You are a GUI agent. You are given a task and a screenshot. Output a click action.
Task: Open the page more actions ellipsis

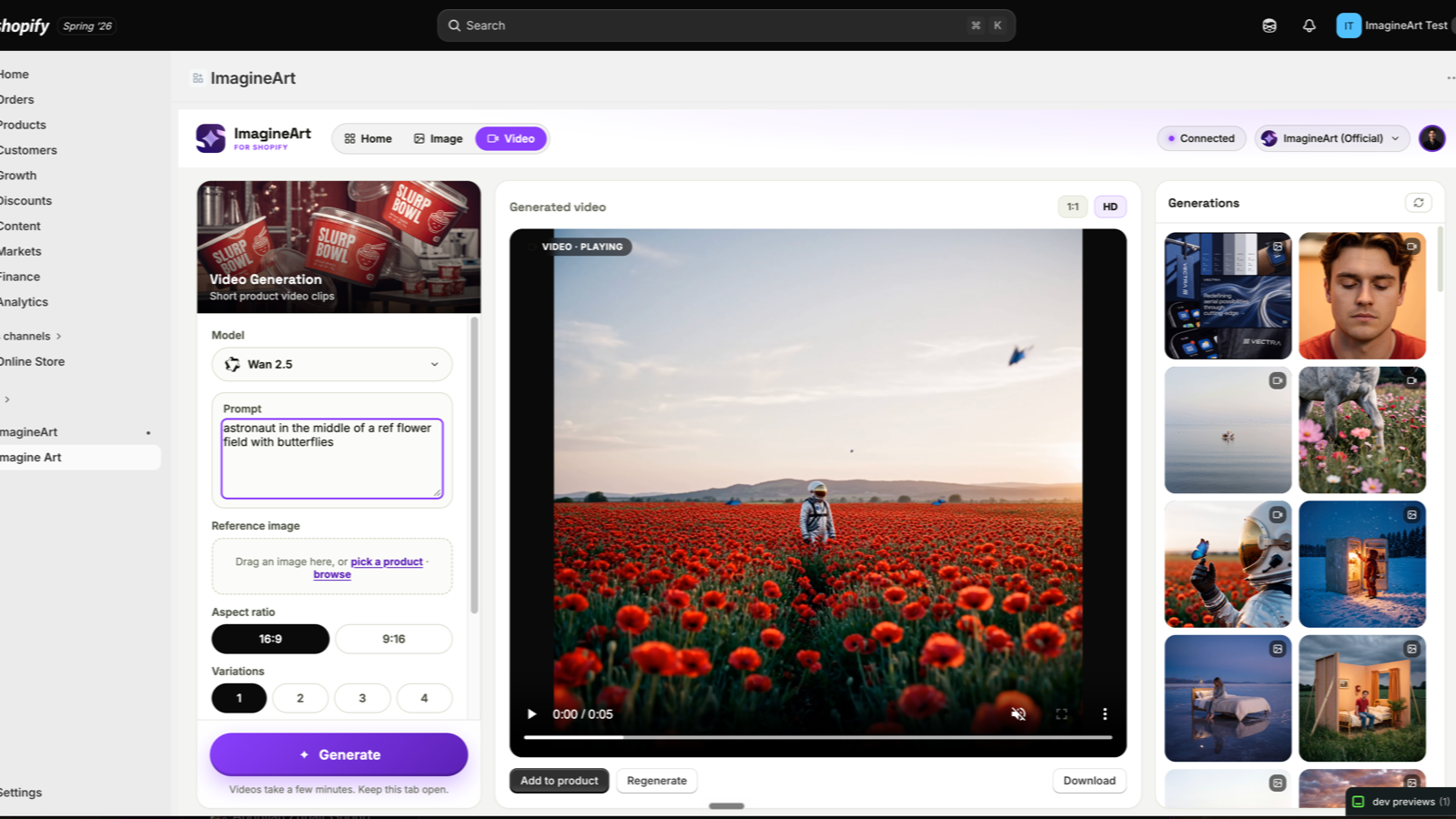(1450, 78)
